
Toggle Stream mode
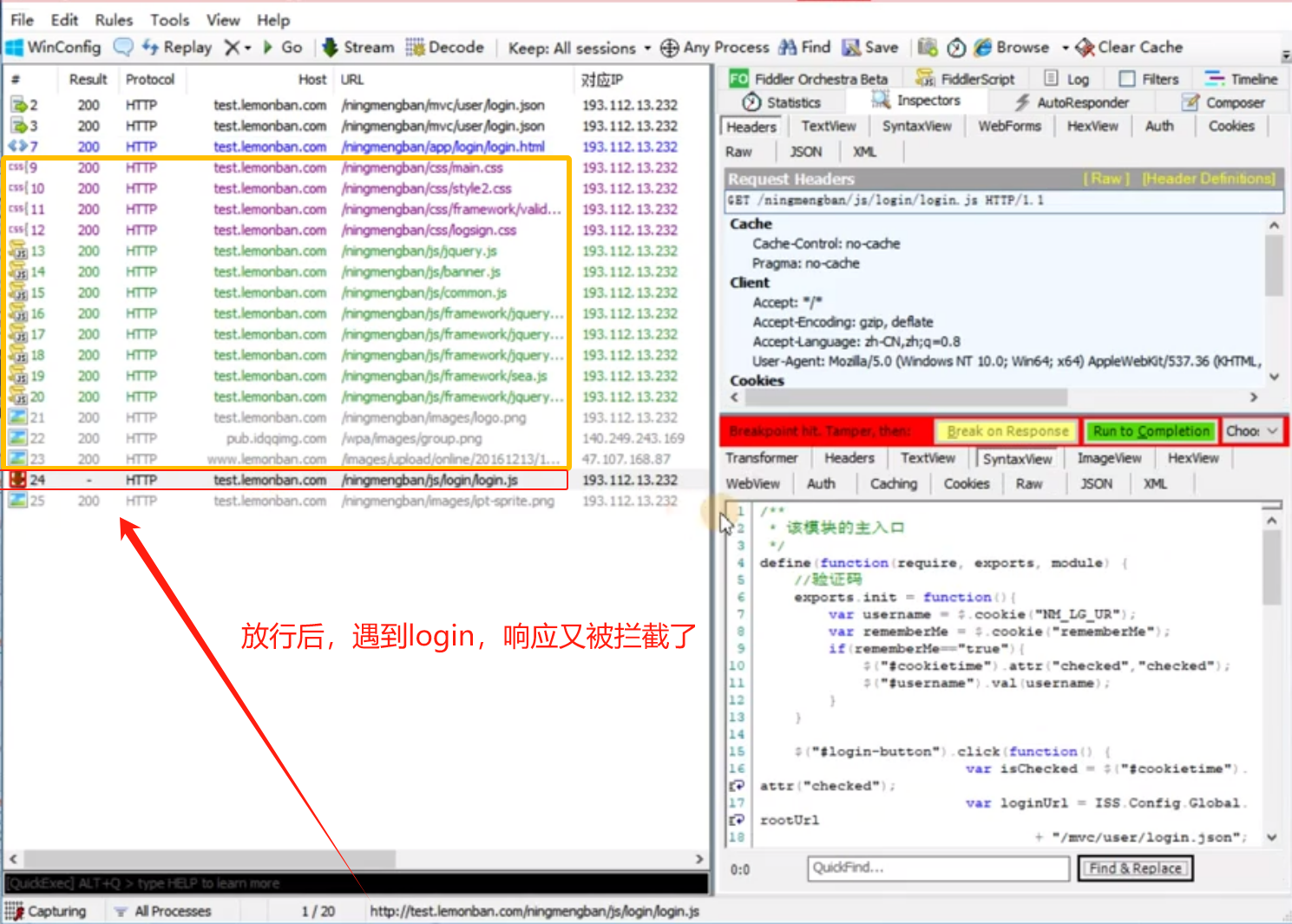[358, 47]
